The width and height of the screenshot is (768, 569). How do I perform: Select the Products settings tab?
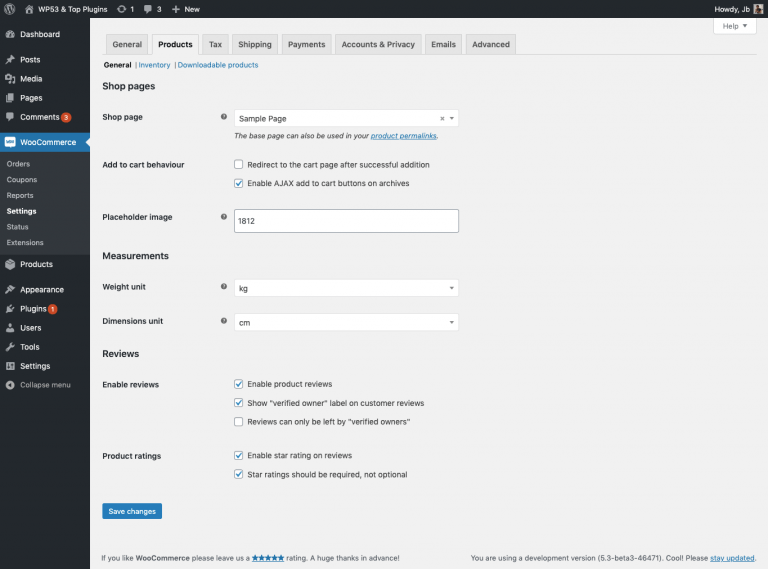coord(175,45)
